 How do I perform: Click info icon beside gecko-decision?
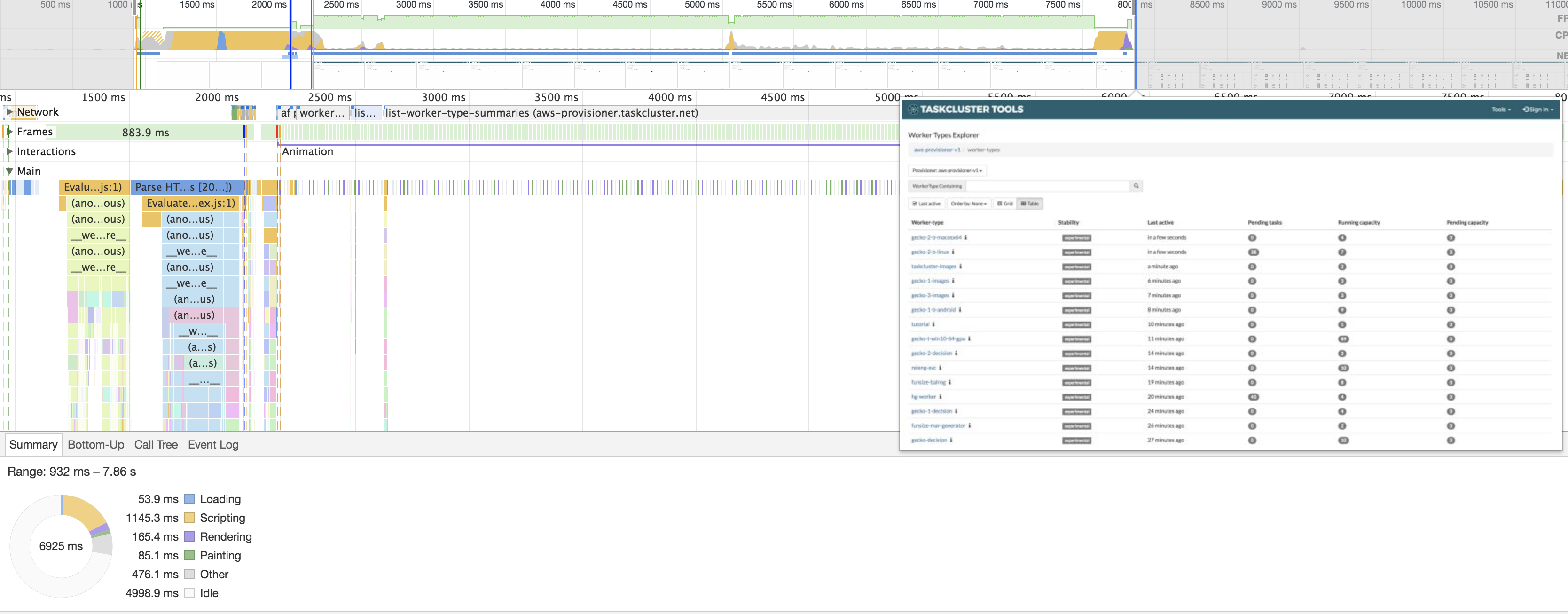click(951, 441)
